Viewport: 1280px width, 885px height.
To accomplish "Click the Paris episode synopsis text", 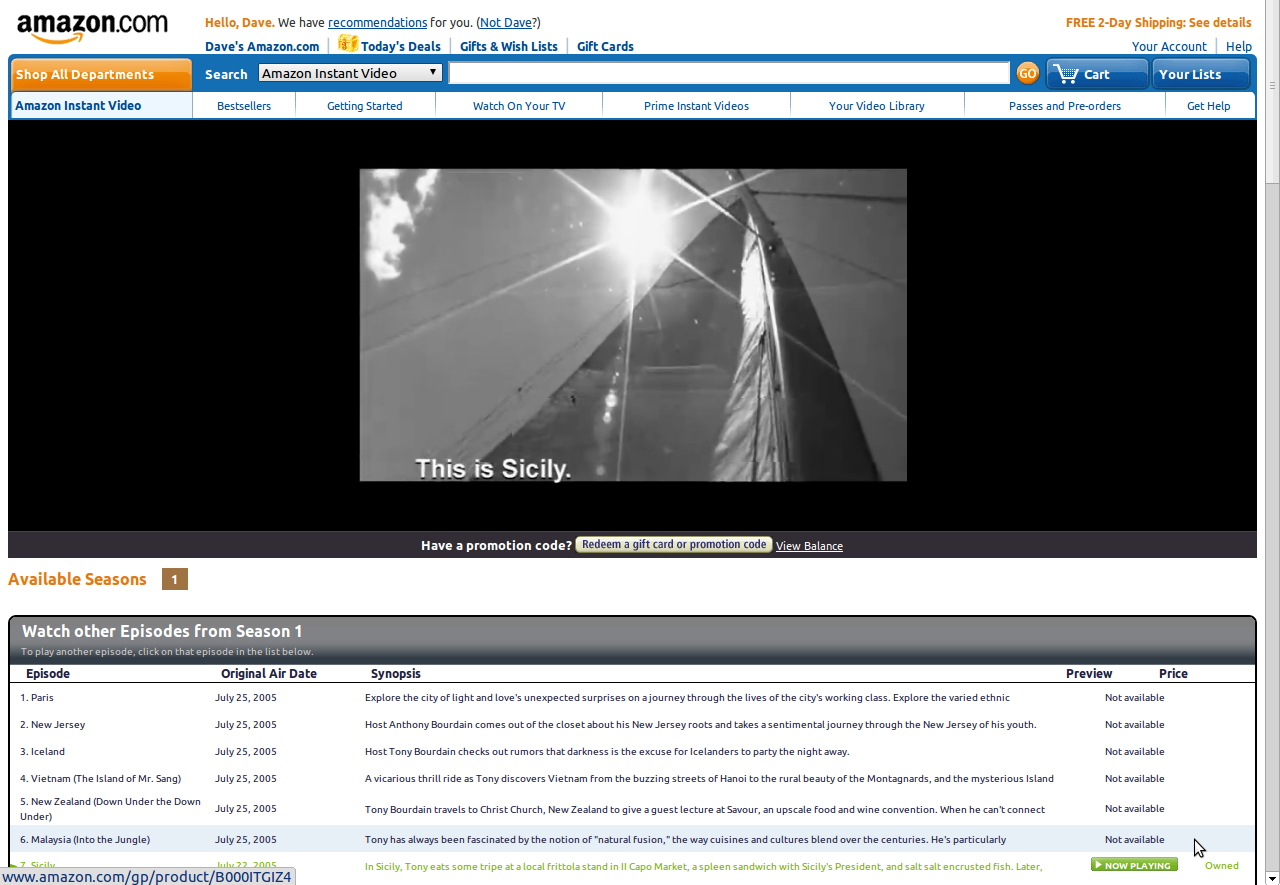I will pos(687,698).
